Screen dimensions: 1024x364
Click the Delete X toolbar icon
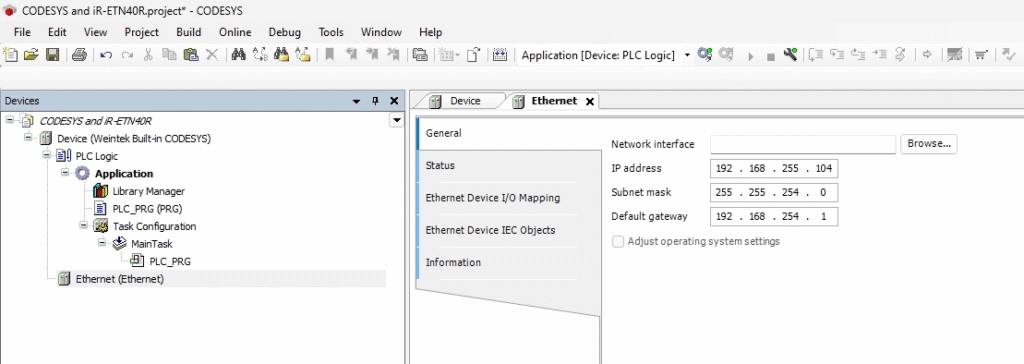tap(212, 56)
